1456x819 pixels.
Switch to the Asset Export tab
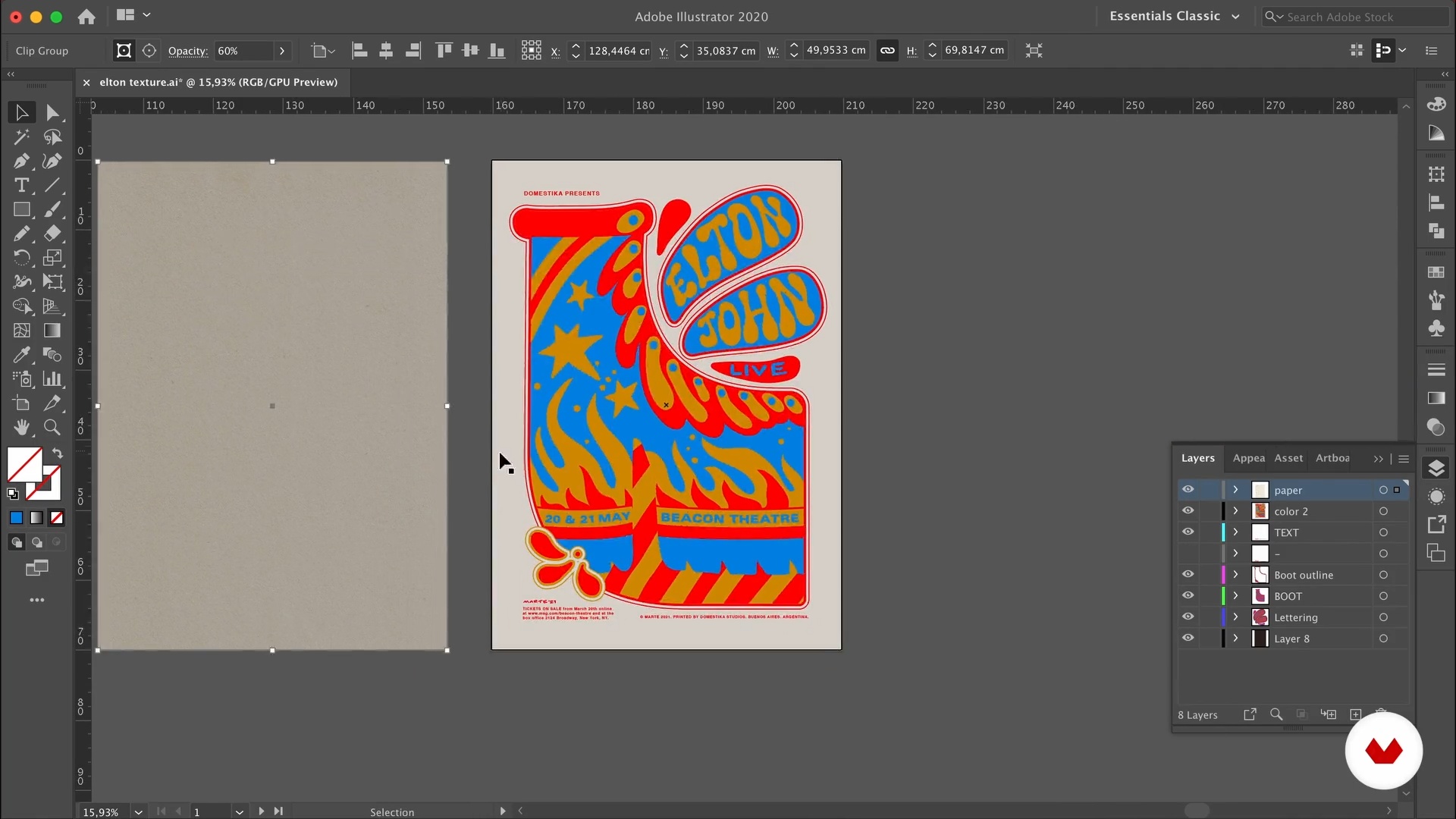(x=1288, y=458)
